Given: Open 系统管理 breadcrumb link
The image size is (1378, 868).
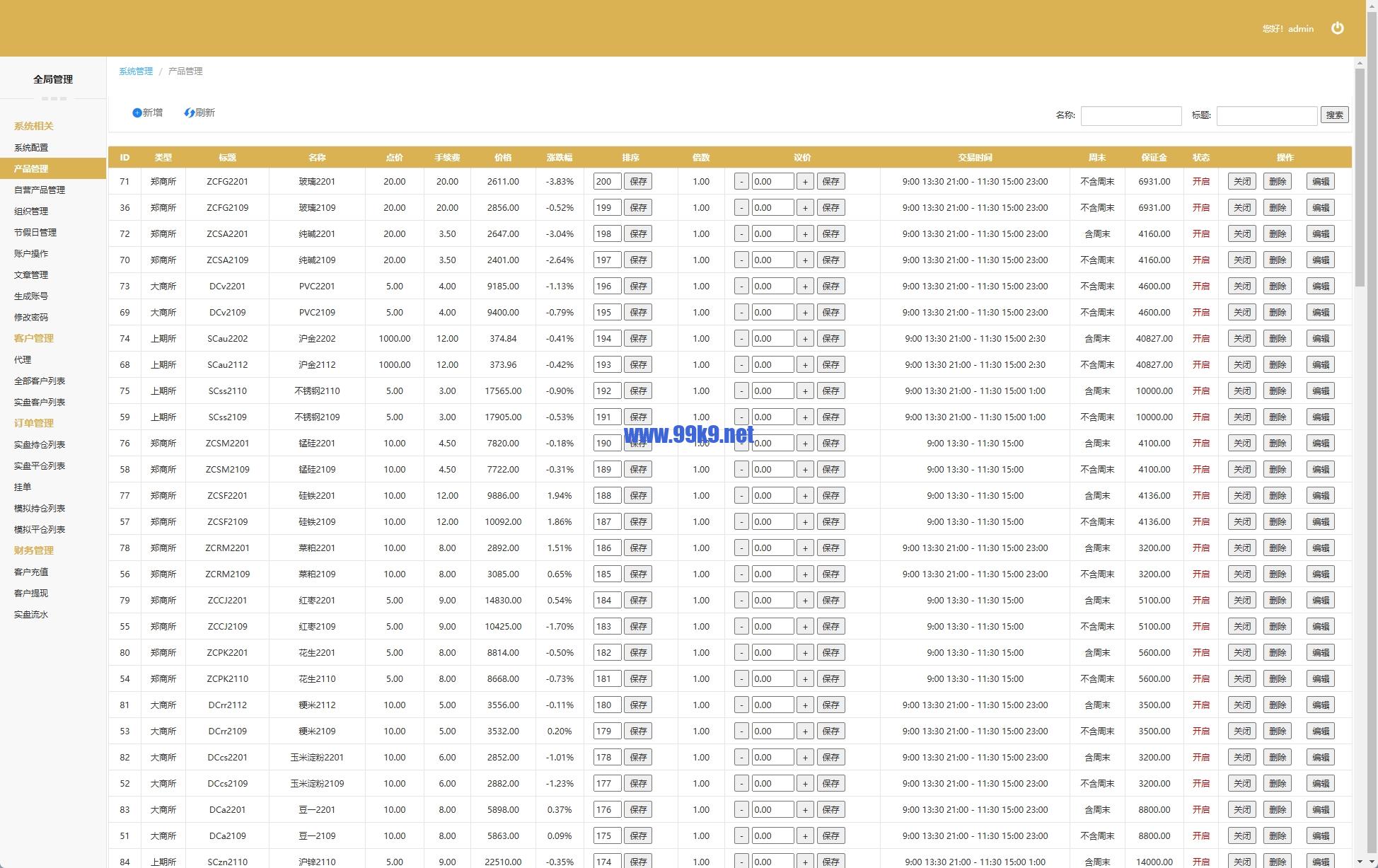Looking at the screenshot, I should coord(136,71).
